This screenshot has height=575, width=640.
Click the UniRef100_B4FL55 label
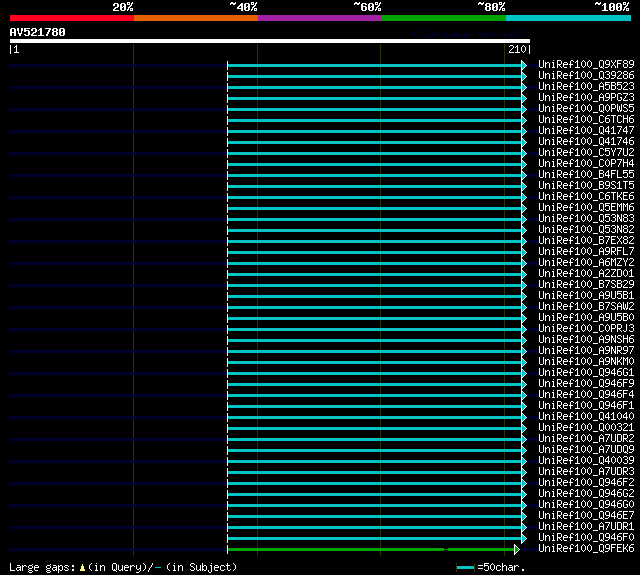pos(586,175)
